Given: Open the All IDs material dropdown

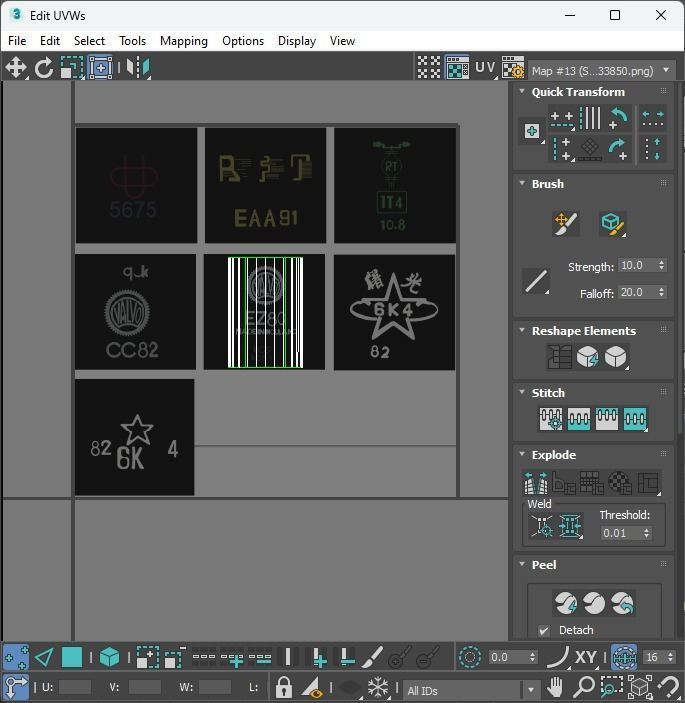Looking at the screenshot, I should point(471,690).
